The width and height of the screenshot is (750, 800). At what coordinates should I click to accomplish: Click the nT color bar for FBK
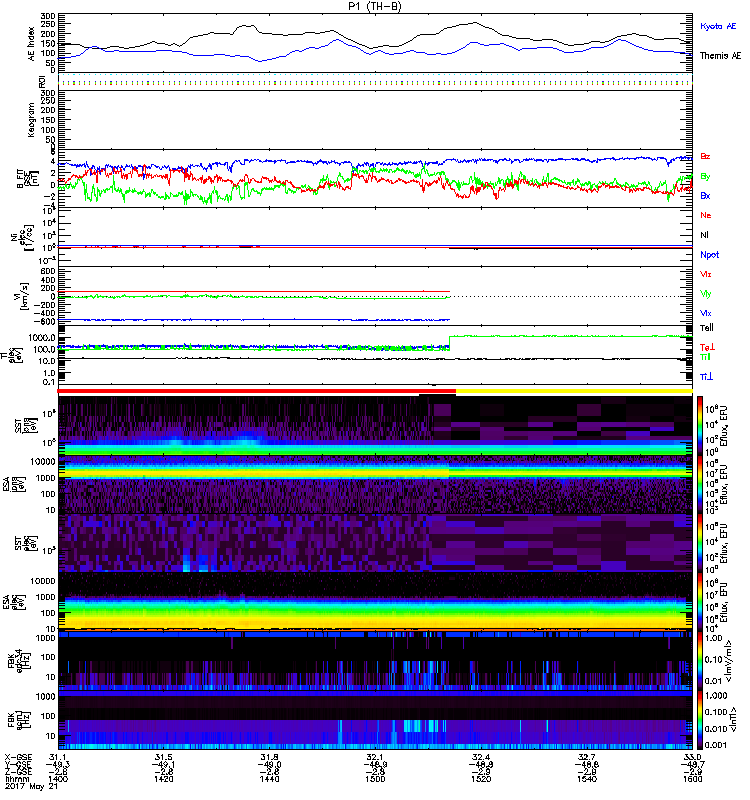tap(700, 720)
